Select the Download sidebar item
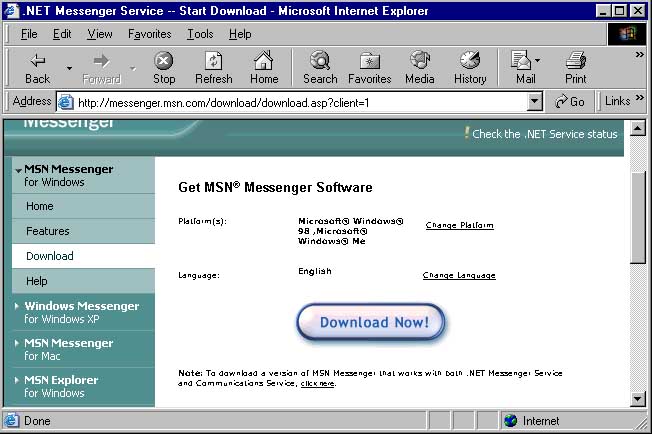Viewport: 652px width, 434px height. click(83, 256)
